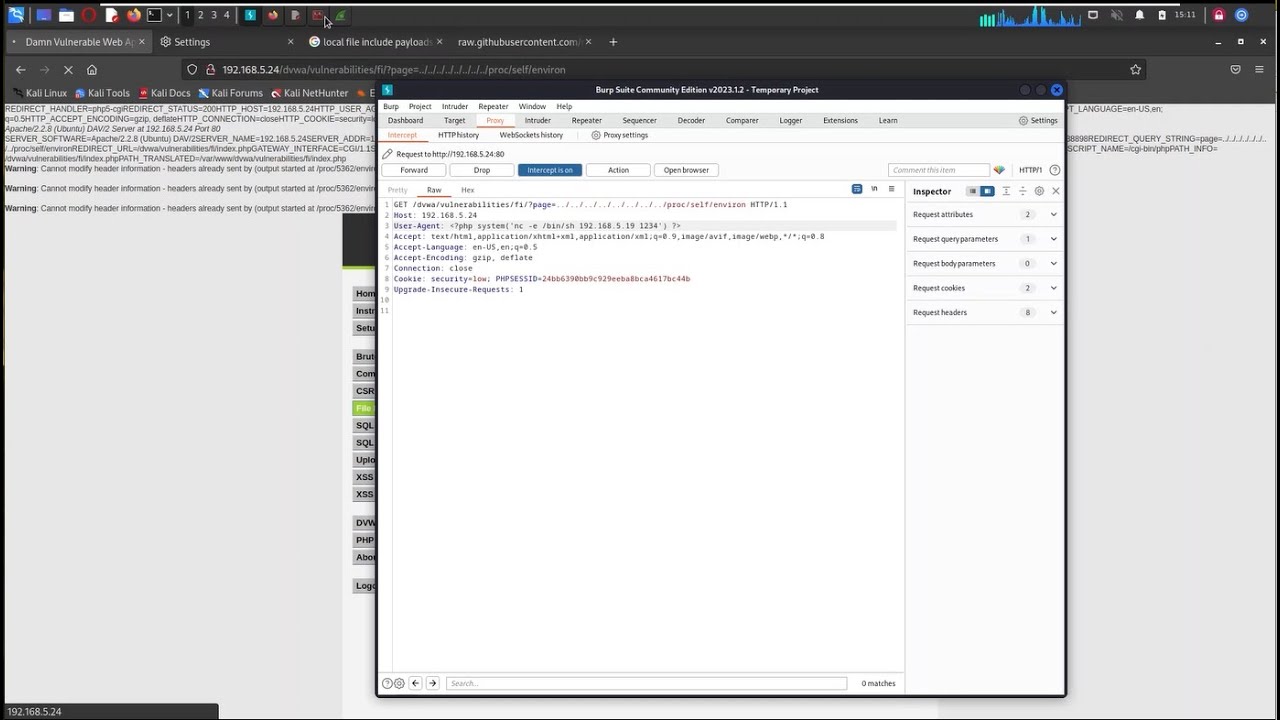Open Kali Docs bookmark
The width and height of the screenshot is (1280, 720).
click(x=164, y=93)
